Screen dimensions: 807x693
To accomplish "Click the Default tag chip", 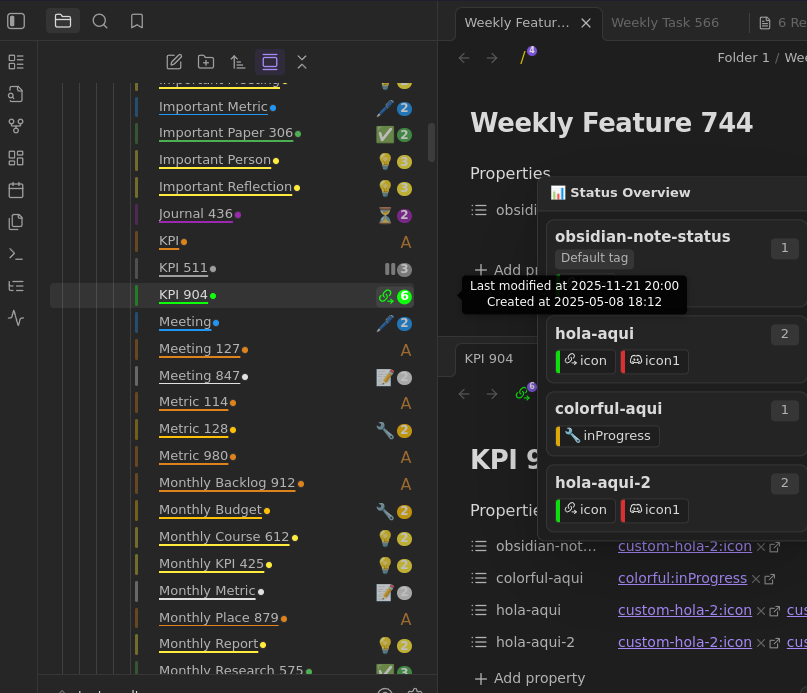I will pos(594,258).
